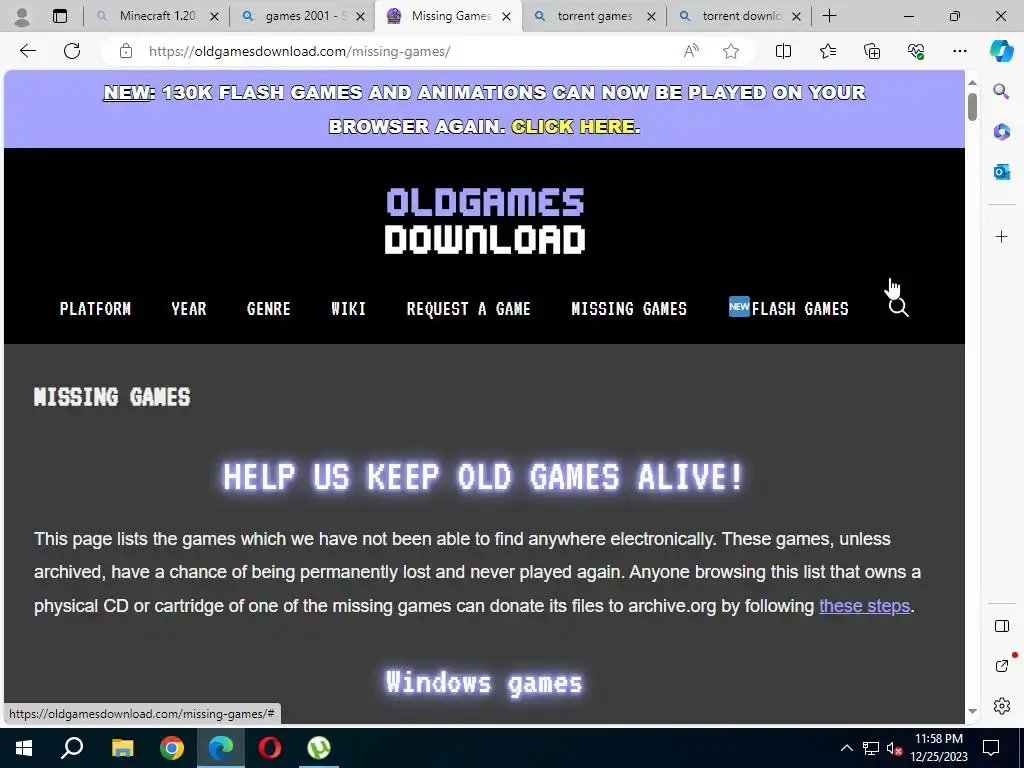Open the Outlook sidebar icon

(x=1001, y=172)
